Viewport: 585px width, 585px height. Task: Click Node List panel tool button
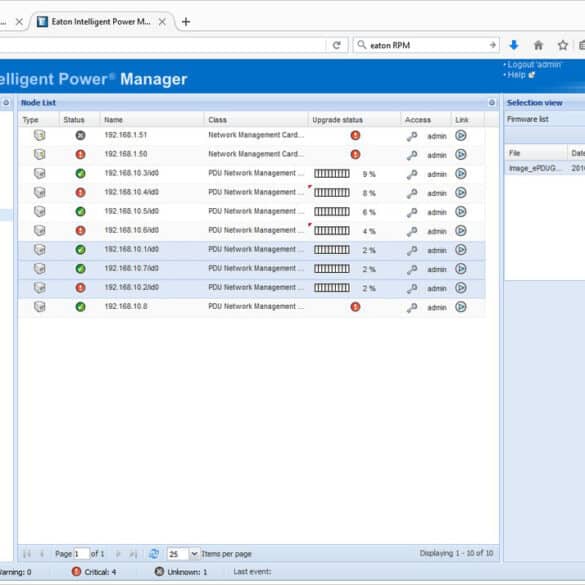pyautogui.click(x=492, y=102)
